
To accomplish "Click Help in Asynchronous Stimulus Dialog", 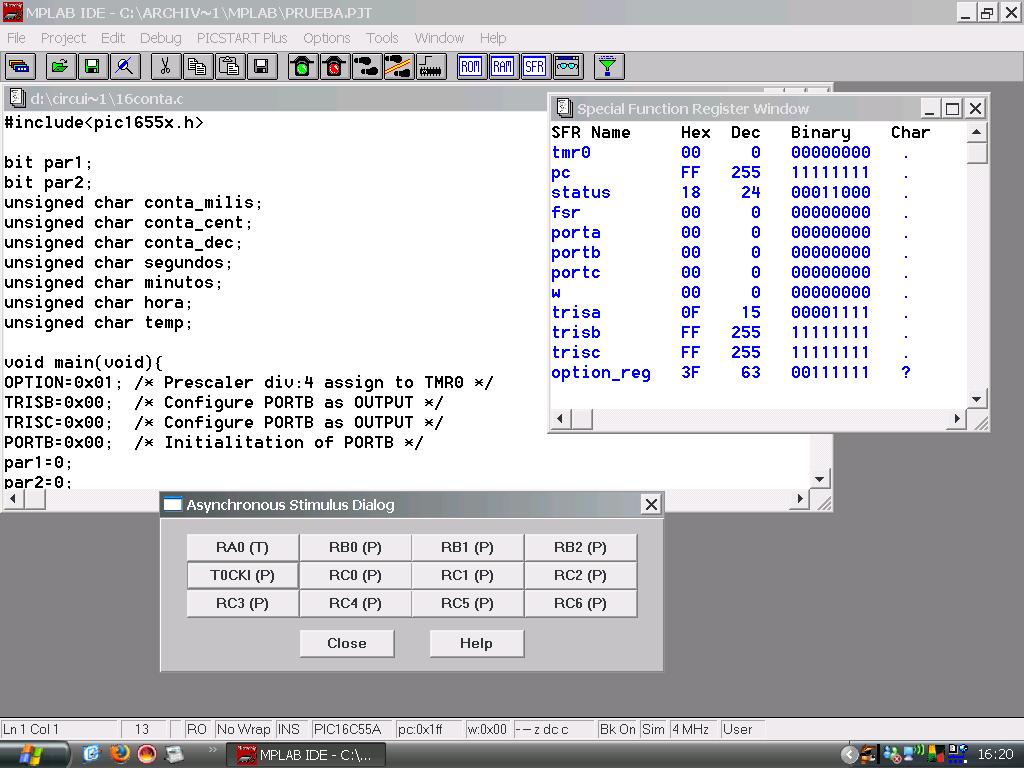I will click(x=476, y=643).
